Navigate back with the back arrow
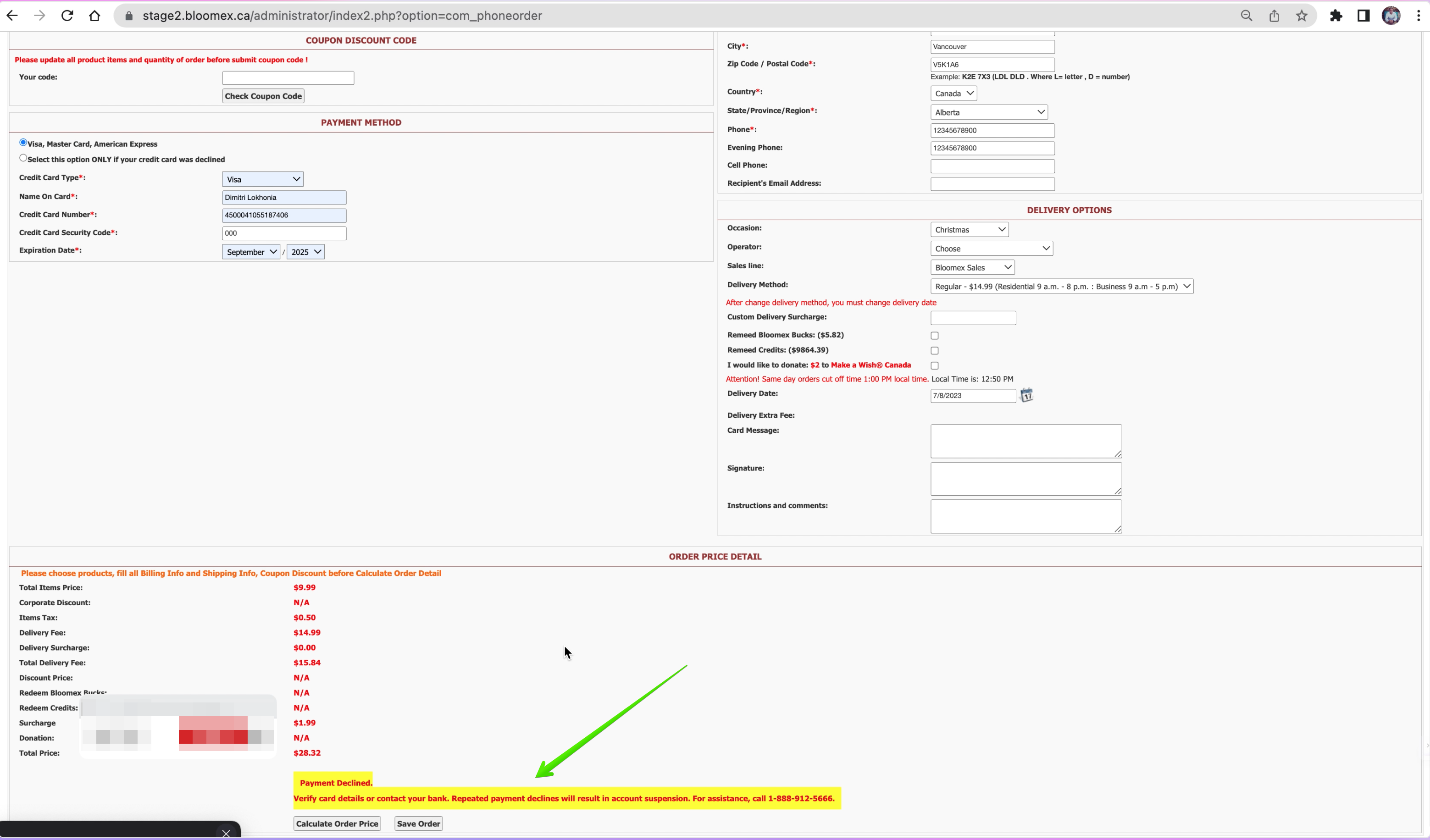 12,16
